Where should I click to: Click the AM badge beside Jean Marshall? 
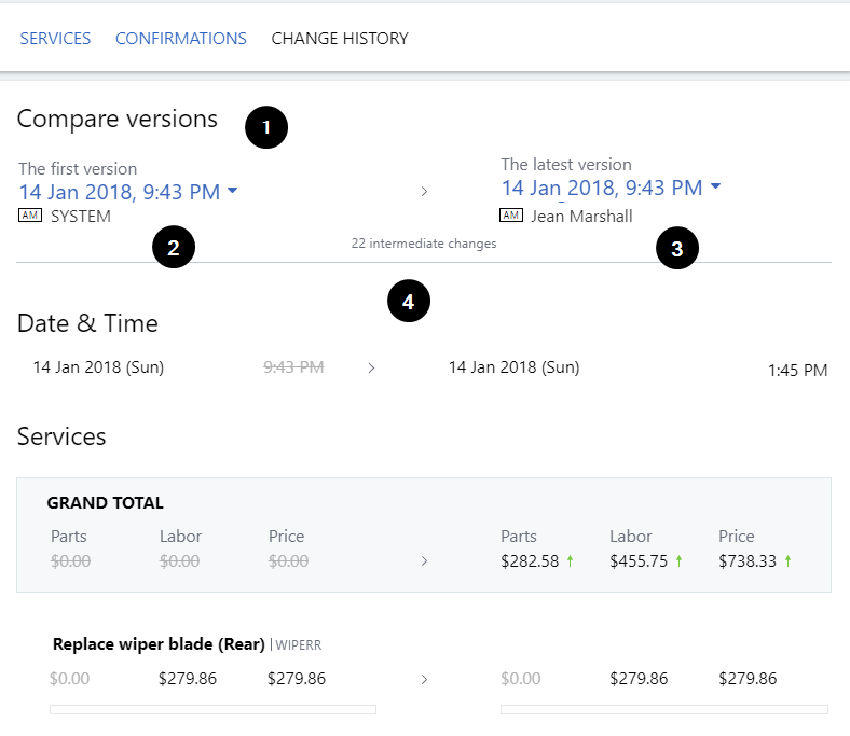[x=510, y=215]
